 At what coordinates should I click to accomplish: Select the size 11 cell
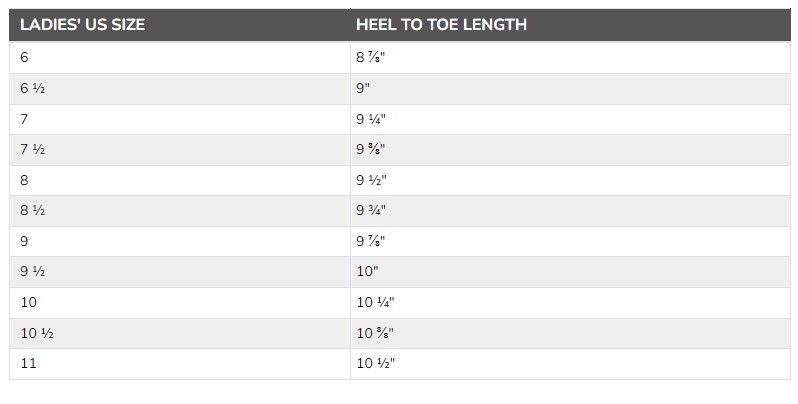click(x=180, y=364)
